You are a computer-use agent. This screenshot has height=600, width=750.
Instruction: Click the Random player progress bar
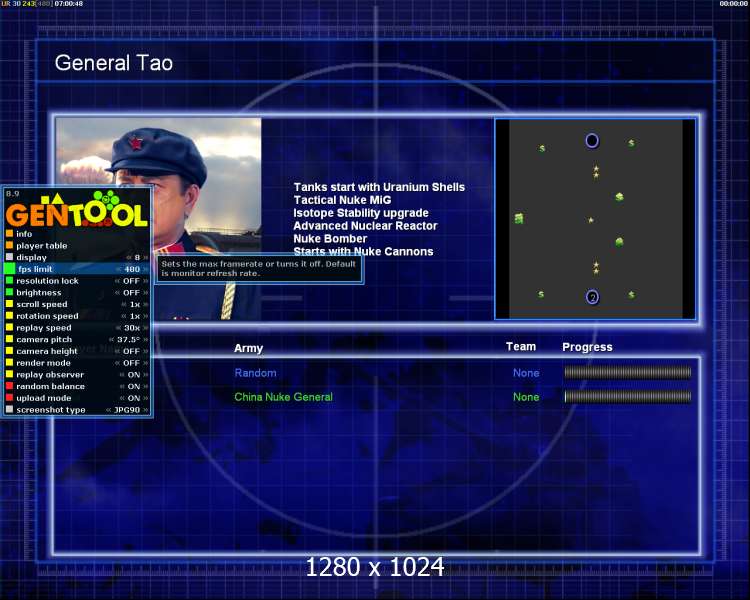click(628, 372)
